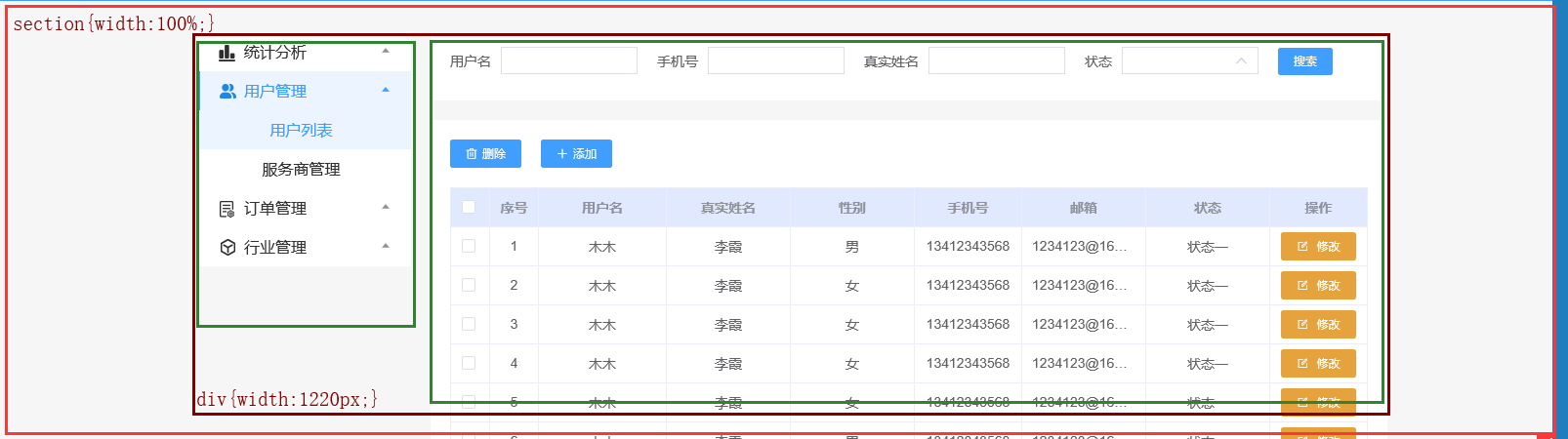Click the 添加 button

point(576,154)
